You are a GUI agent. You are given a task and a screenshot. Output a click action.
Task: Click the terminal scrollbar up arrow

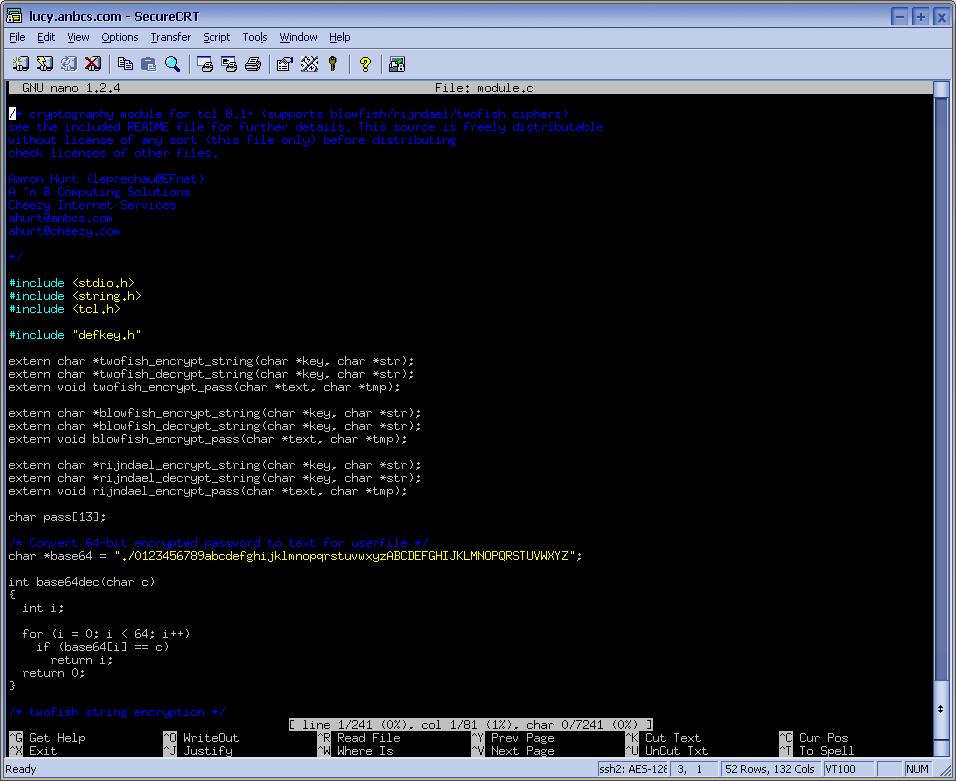[x=941, y=89]
